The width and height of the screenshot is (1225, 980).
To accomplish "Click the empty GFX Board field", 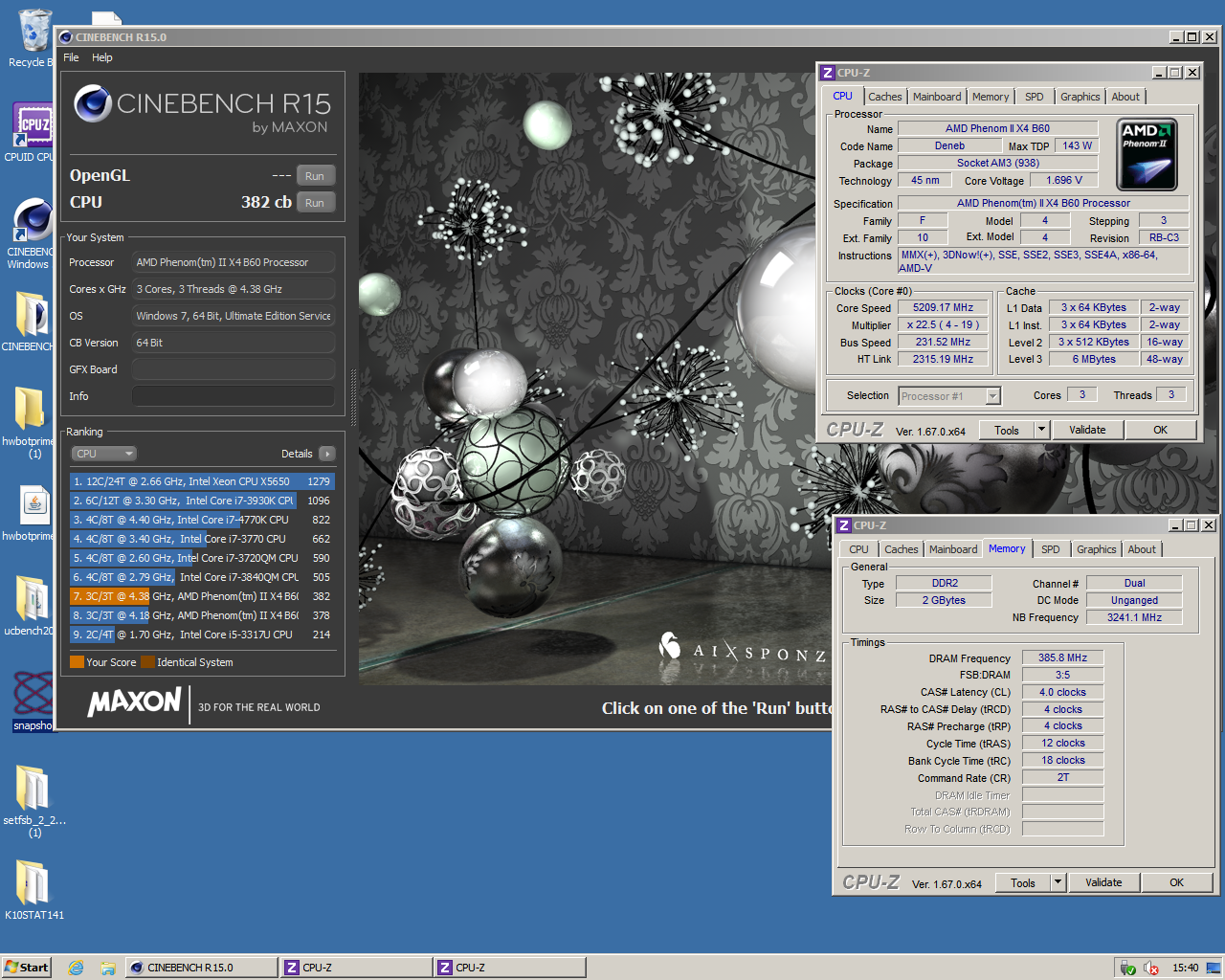I will 234,369.
